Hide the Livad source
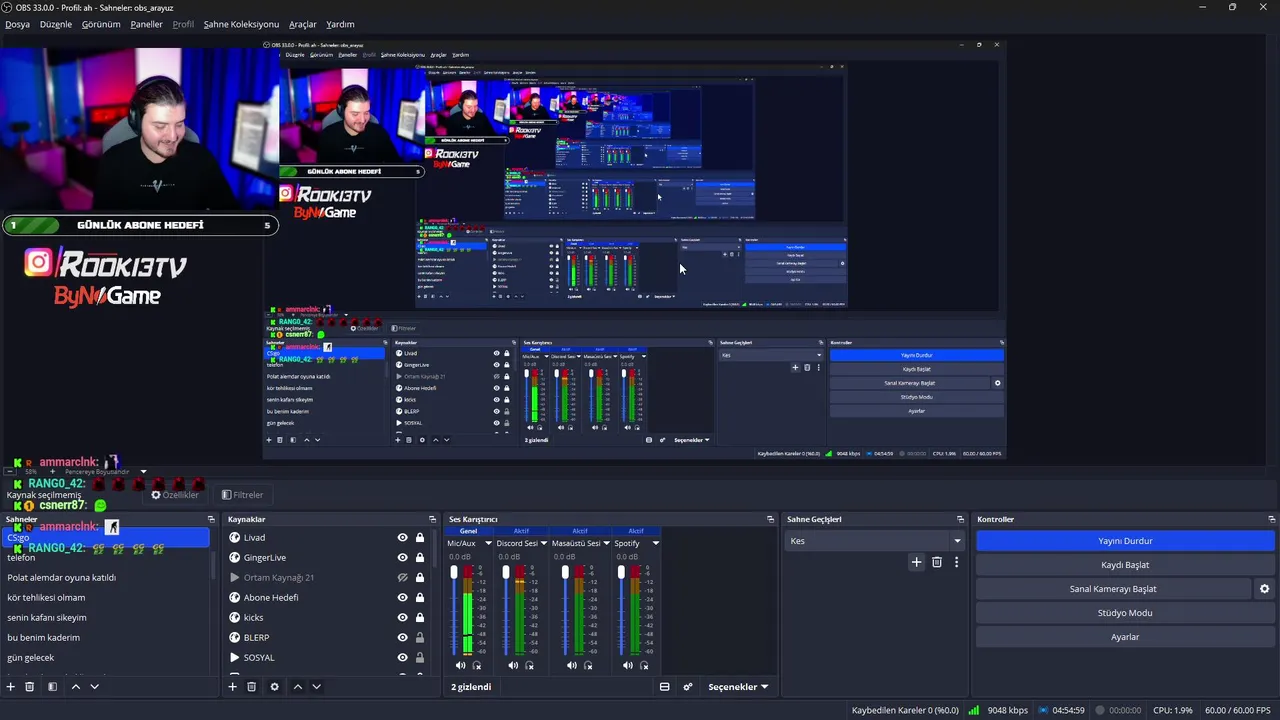Viewport: 1280px width, 720px height. [402, 537]
